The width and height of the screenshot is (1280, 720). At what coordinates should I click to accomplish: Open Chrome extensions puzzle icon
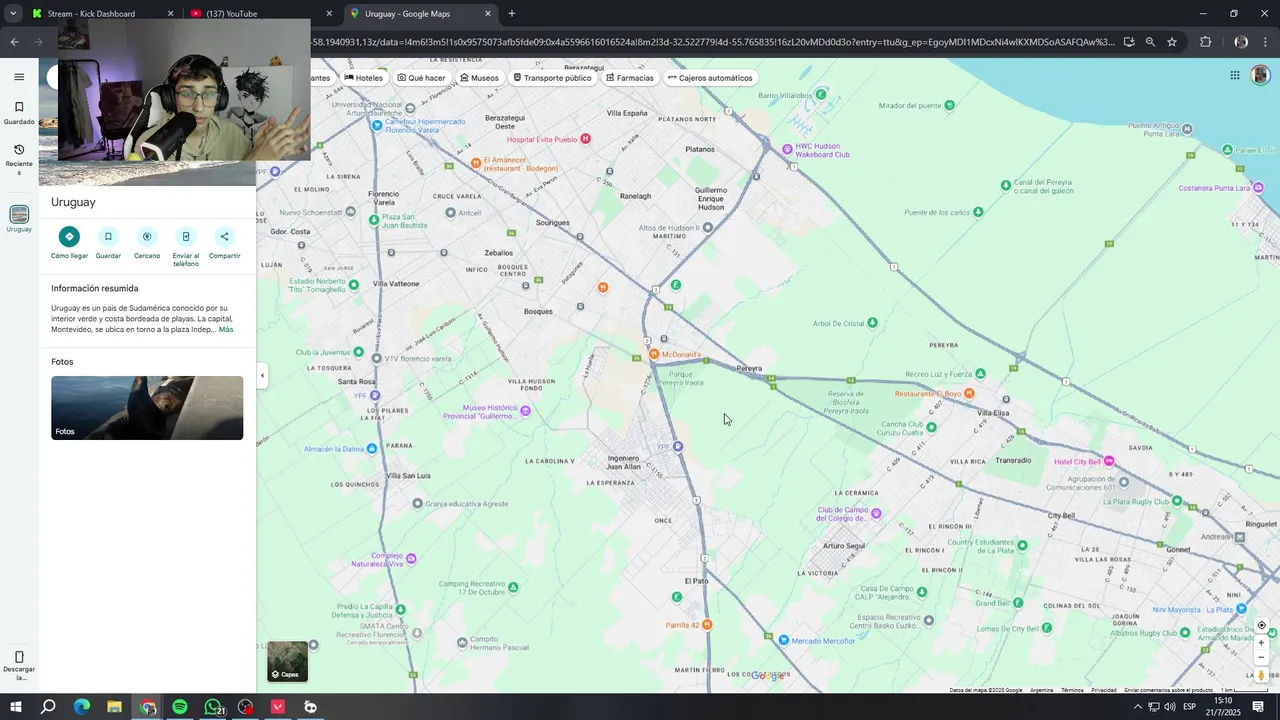tap(1205, 42)
